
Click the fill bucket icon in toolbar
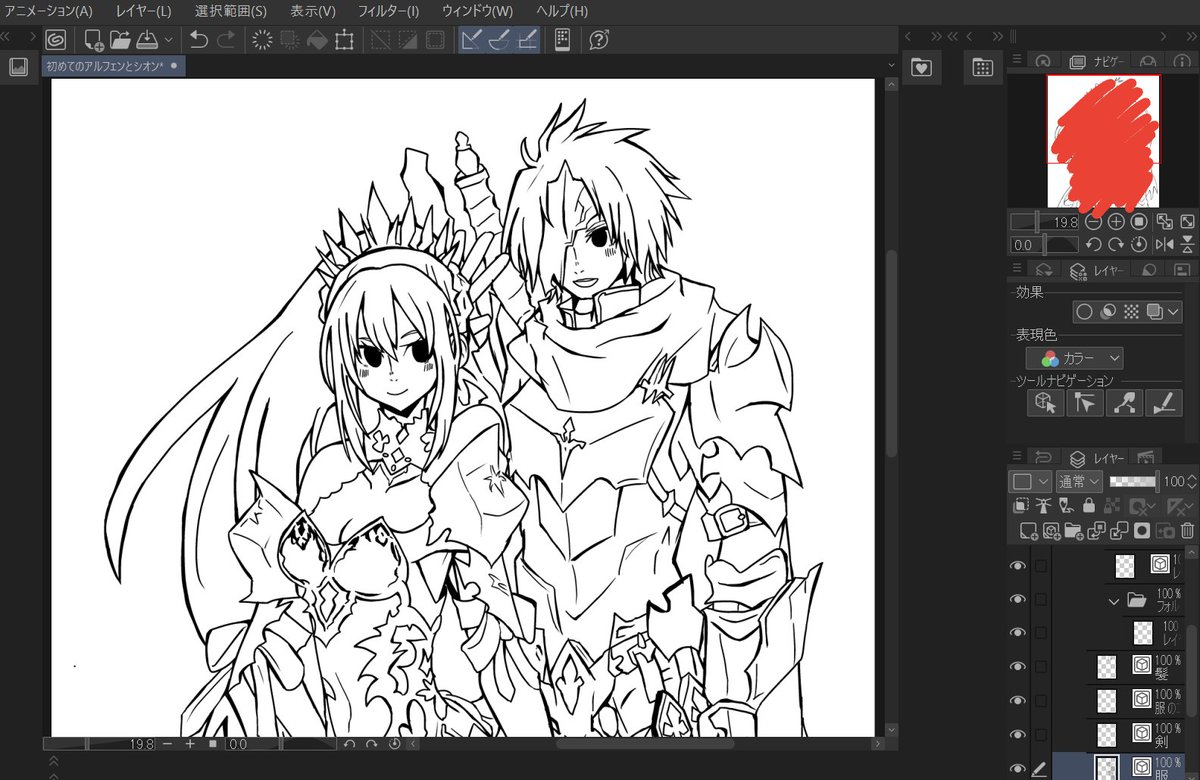tap(317, 40)
